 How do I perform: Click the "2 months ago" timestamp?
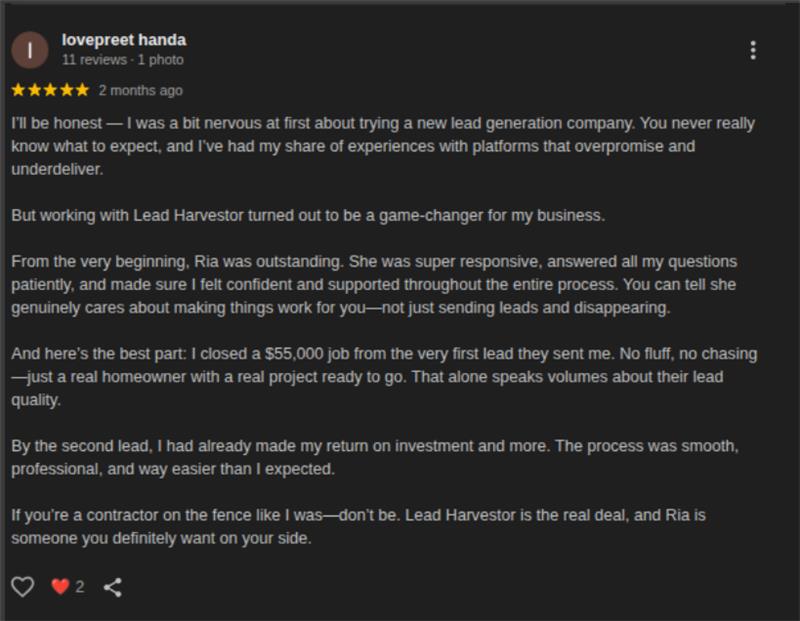click(140, 90)
